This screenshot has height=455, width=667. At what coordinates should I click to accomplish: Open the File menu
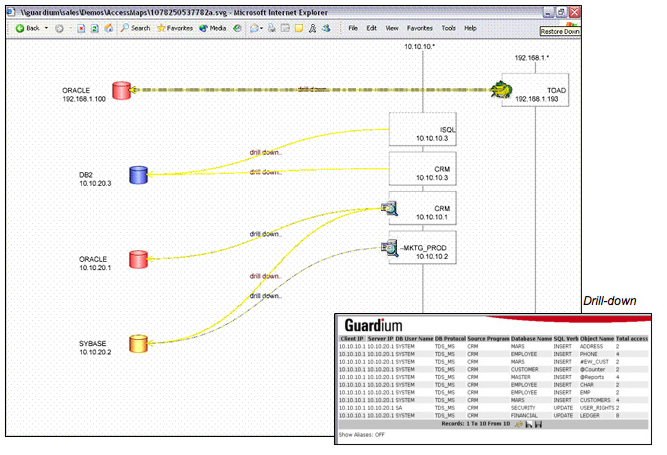[x=353, y=28]
